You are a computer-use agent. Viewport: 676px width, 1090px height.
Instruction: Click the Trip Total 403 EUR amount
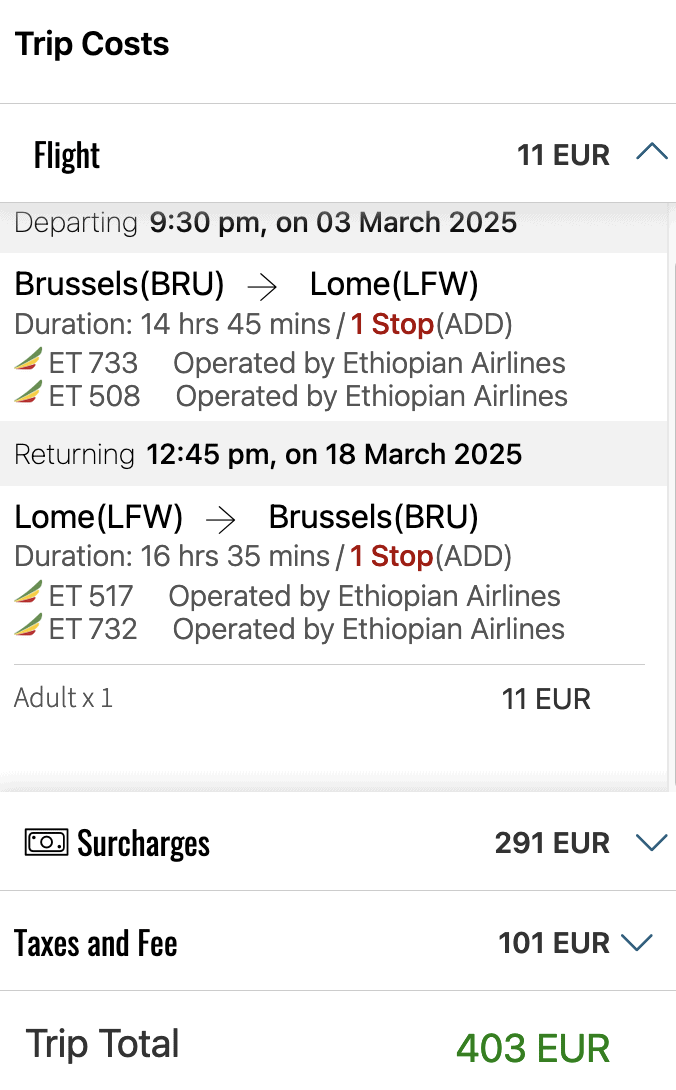click(x=532, y=1048)
